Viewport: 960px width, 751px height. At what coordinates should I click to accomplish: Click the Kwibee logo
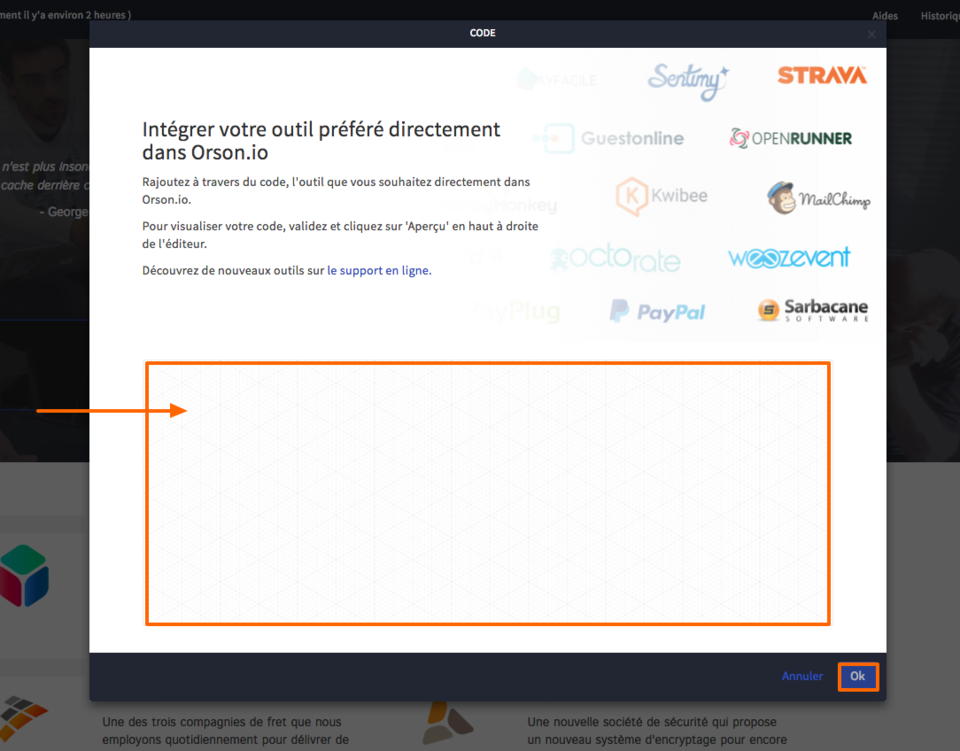(661, 196)
